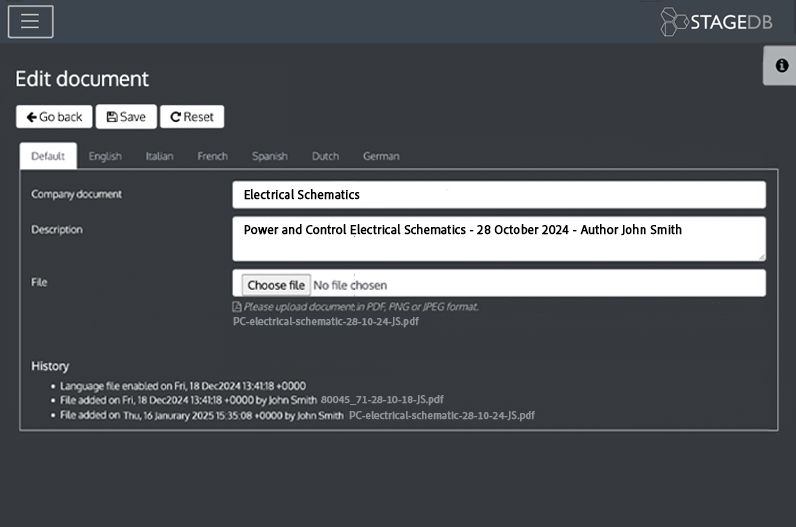
Task: Open PC-electrical-schematic PDF in history list
Action: pos(442,414)
